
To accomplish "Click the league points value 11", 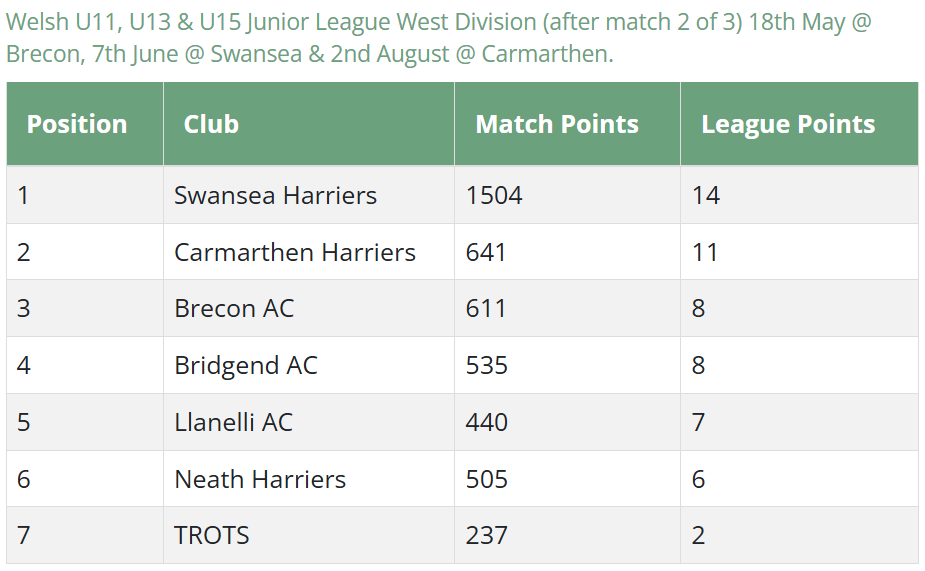I will click(x=705, y=252).
